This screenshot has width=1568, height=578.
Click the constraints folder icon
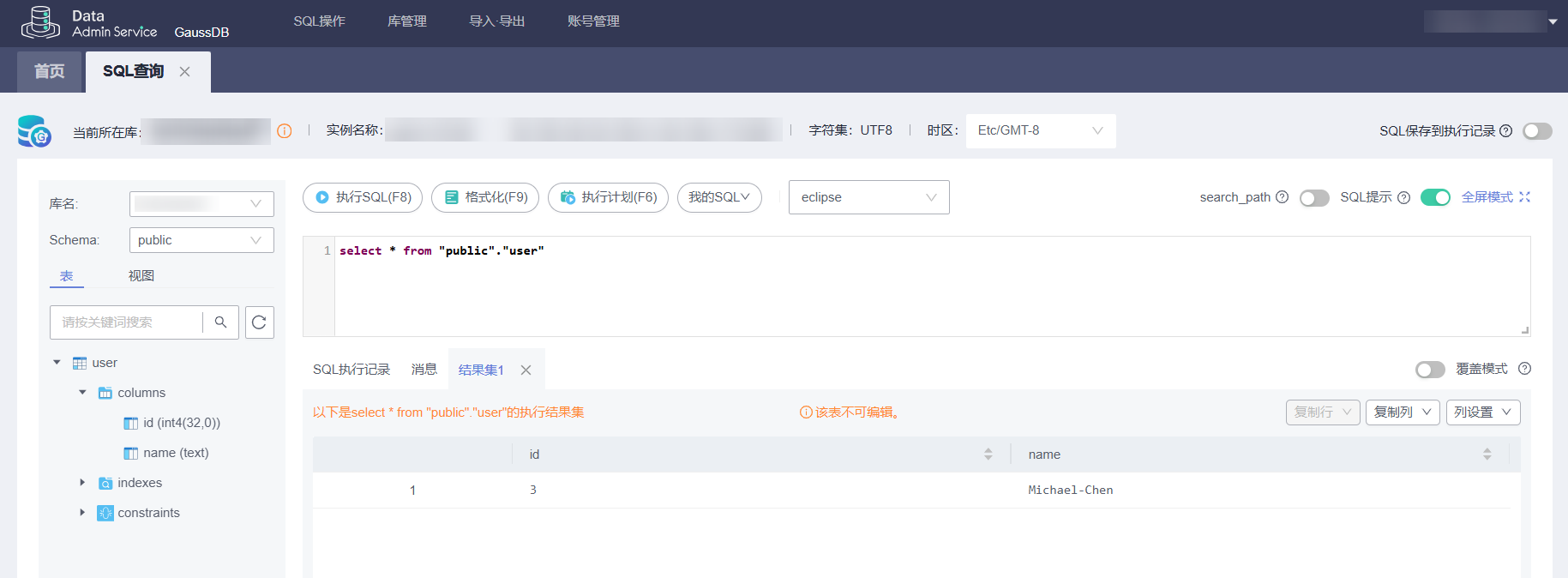click(x=105, y=513)
